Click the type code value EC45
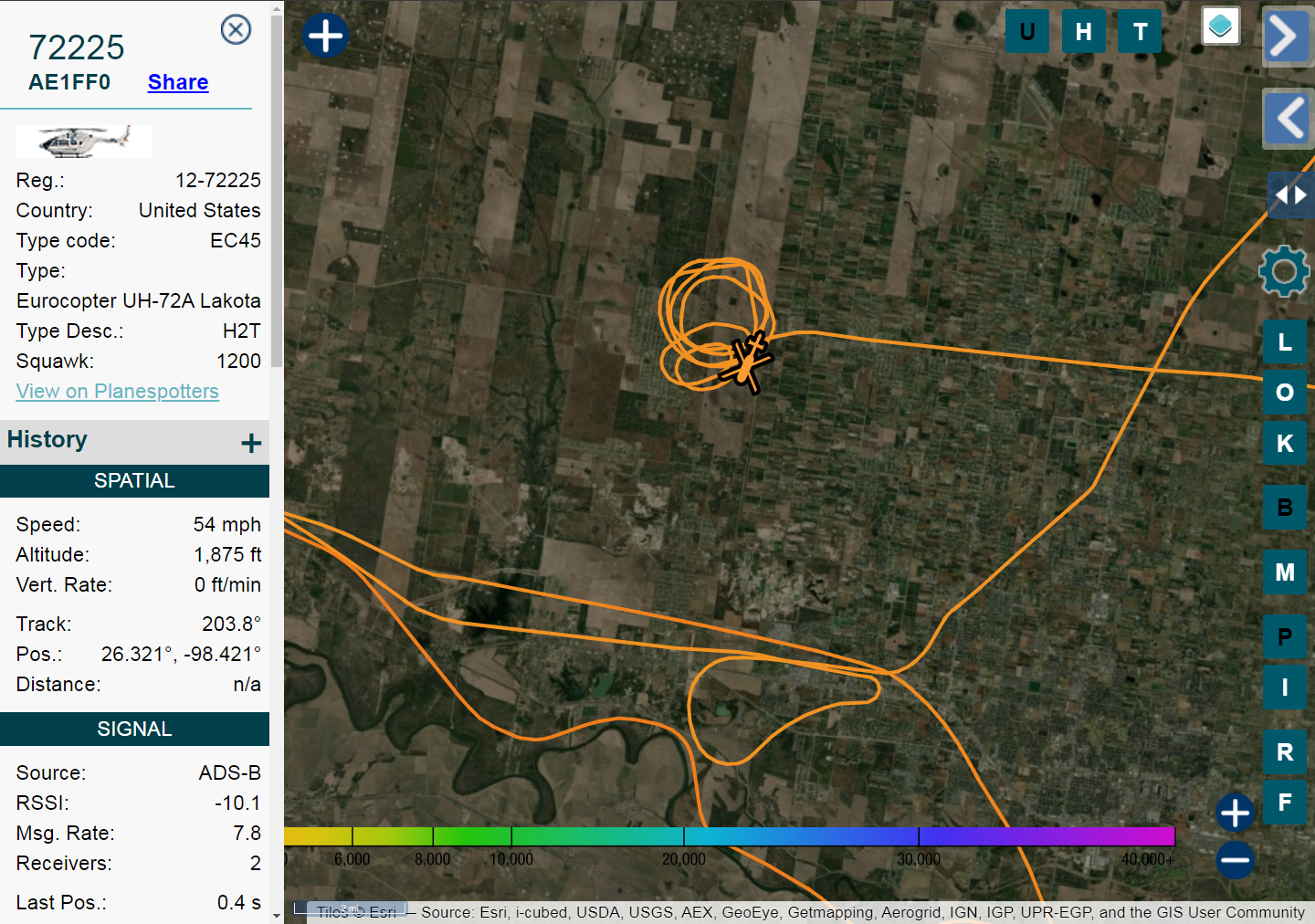1315x924 pixels. (x=236, y=240)
